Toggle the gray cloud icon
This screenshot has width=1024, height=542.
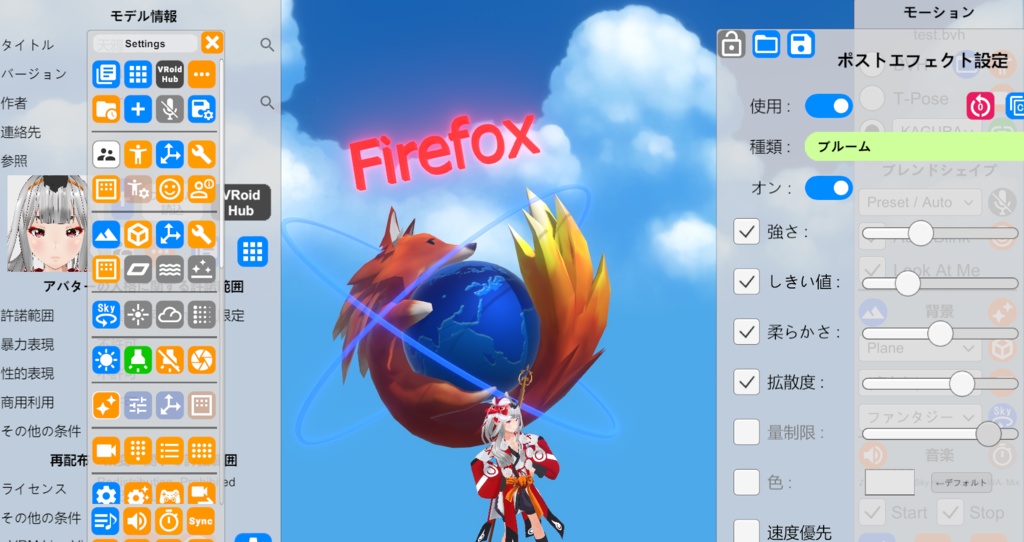(x=170, y=315)
